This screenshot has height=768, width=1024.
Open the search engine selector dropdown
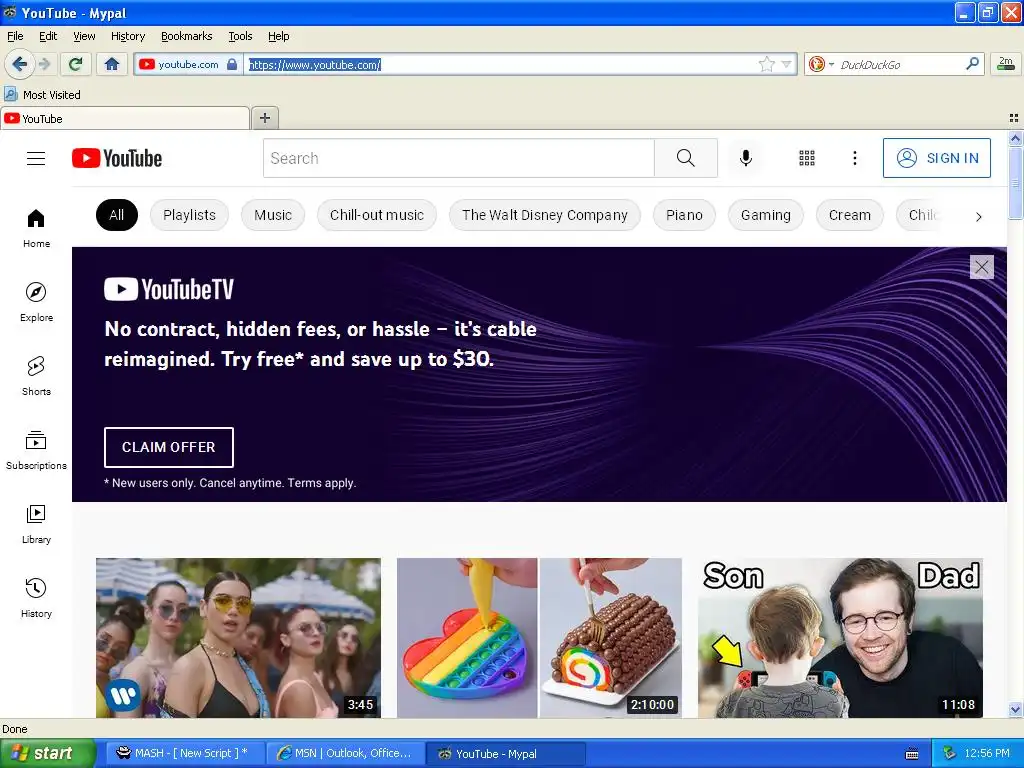point(821,64)
